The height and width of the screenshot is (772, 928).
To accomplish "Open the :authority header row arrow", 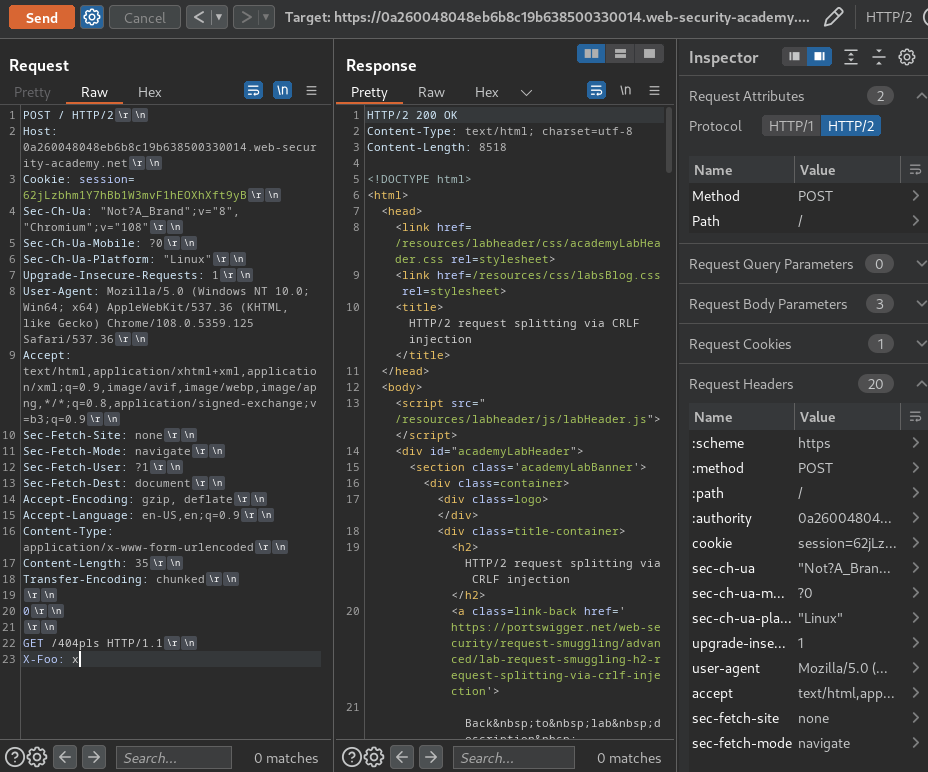I will [x=915, y=518].
